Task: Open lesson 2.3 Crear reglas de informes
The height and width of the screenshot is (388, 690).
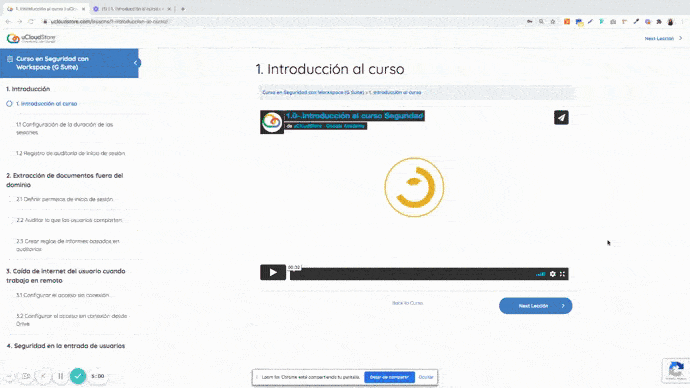Action: tap(68, 245)
